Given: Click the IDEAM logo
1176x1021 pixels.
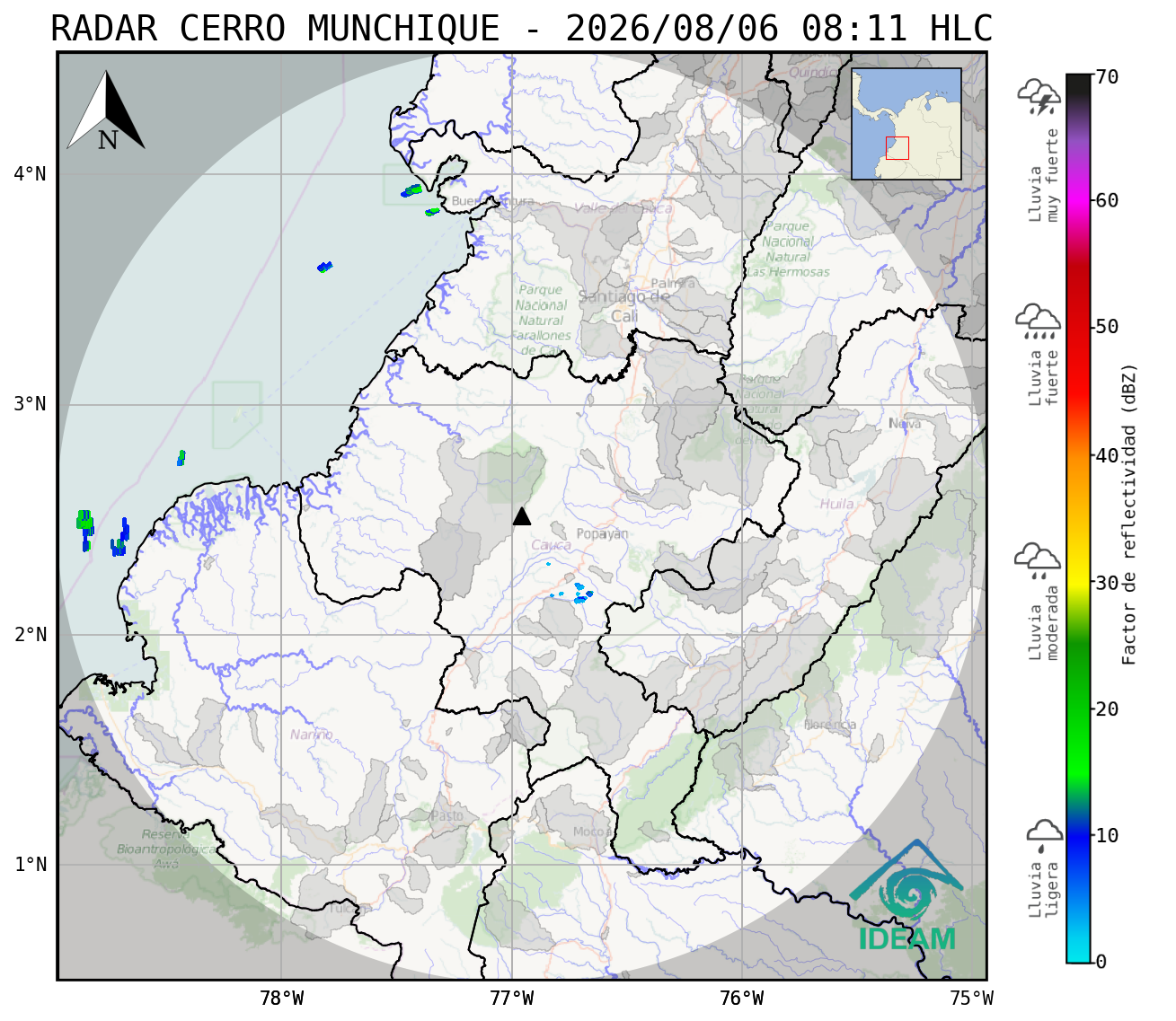Looking at the screenshot, I should 906,896.
